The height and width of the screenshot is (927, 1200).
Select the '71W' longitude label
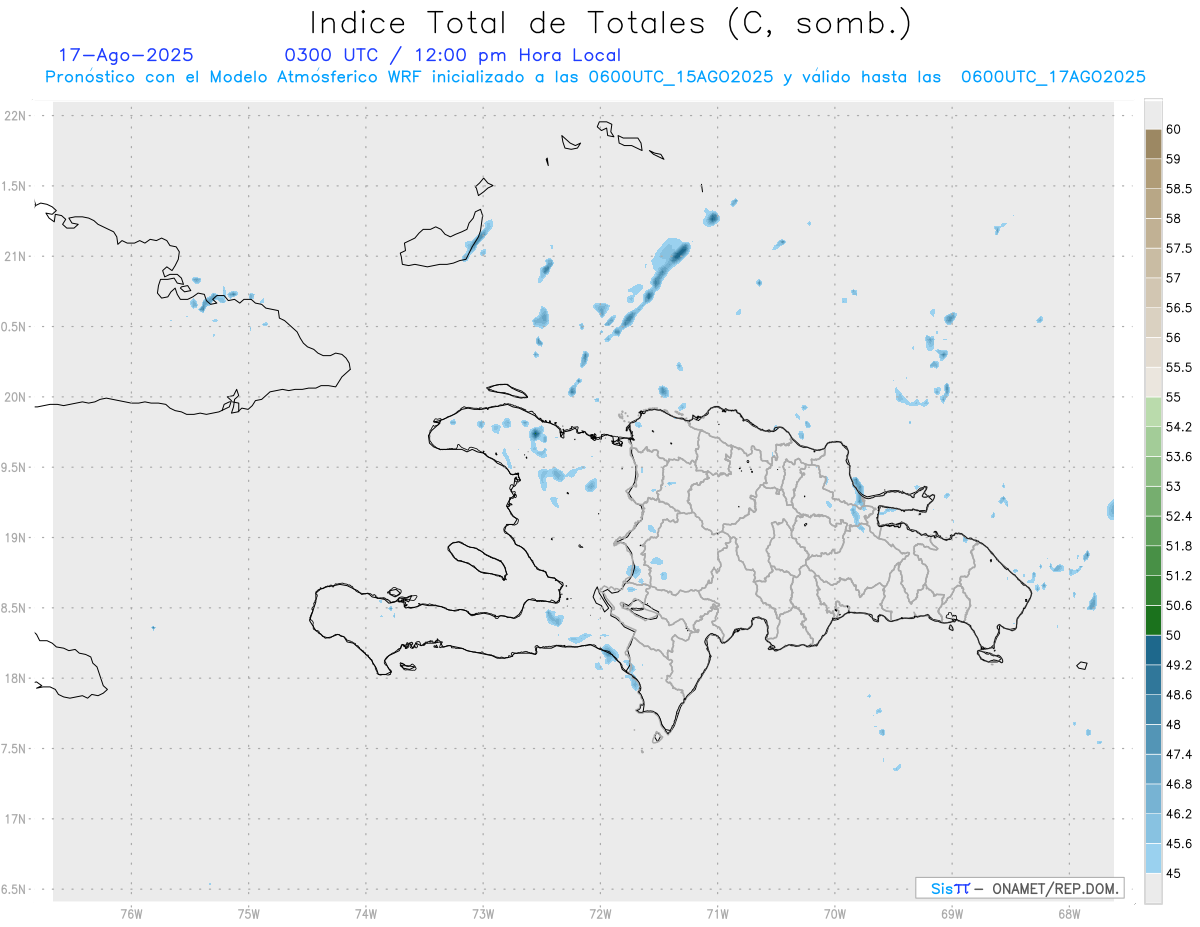pyautogui.click(x=717, y=913)
